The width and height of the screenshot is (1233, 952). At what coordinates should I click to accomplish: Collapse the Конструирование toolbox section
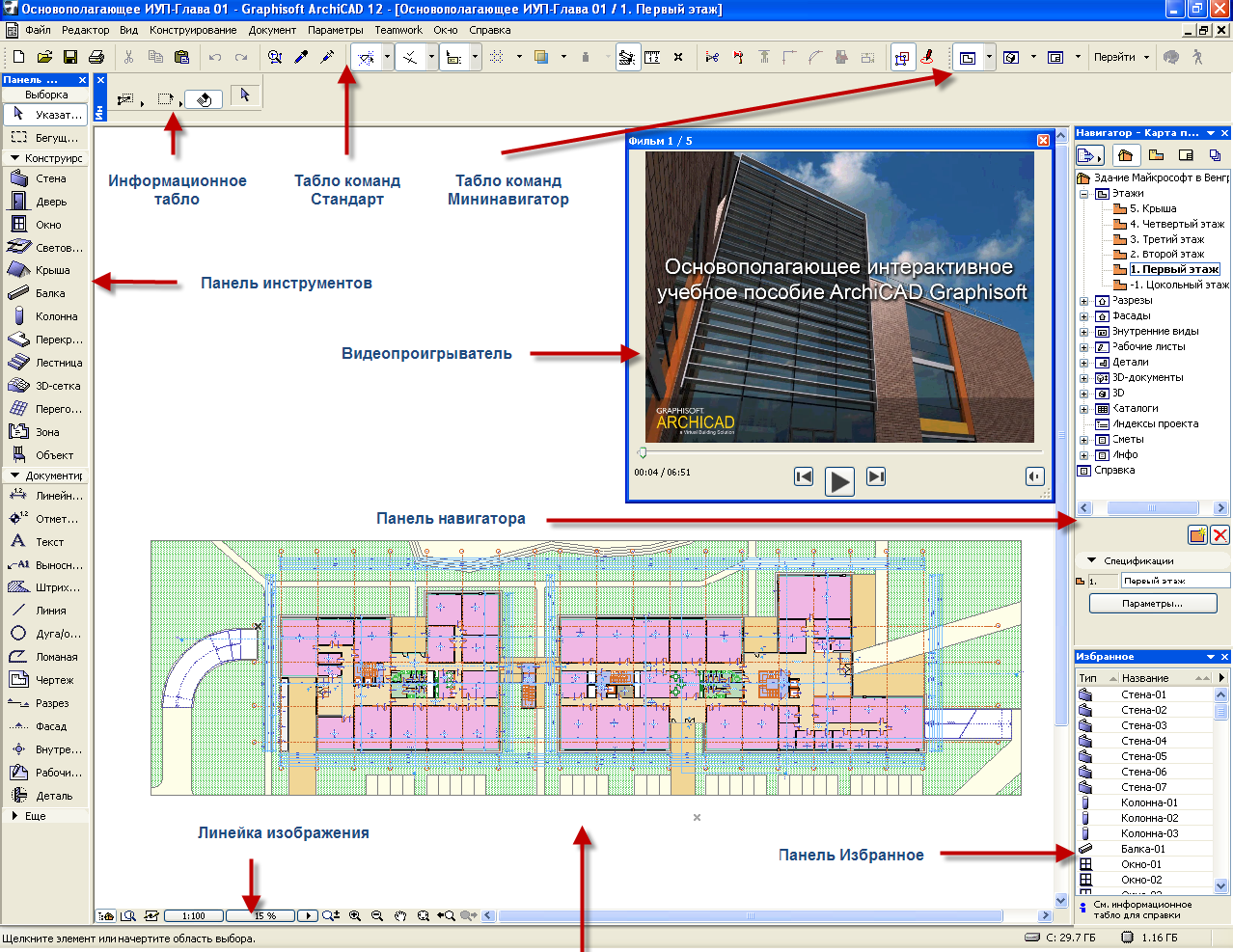click(x=15, y=158)
